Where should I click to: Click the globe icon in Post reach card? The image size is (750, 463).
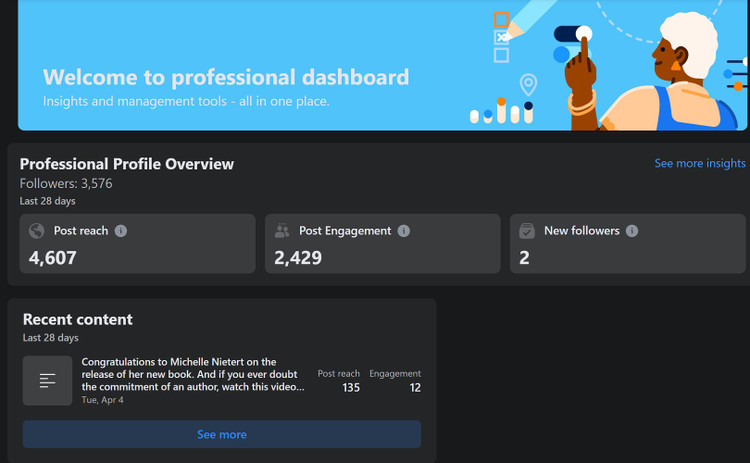coord(37,231)
